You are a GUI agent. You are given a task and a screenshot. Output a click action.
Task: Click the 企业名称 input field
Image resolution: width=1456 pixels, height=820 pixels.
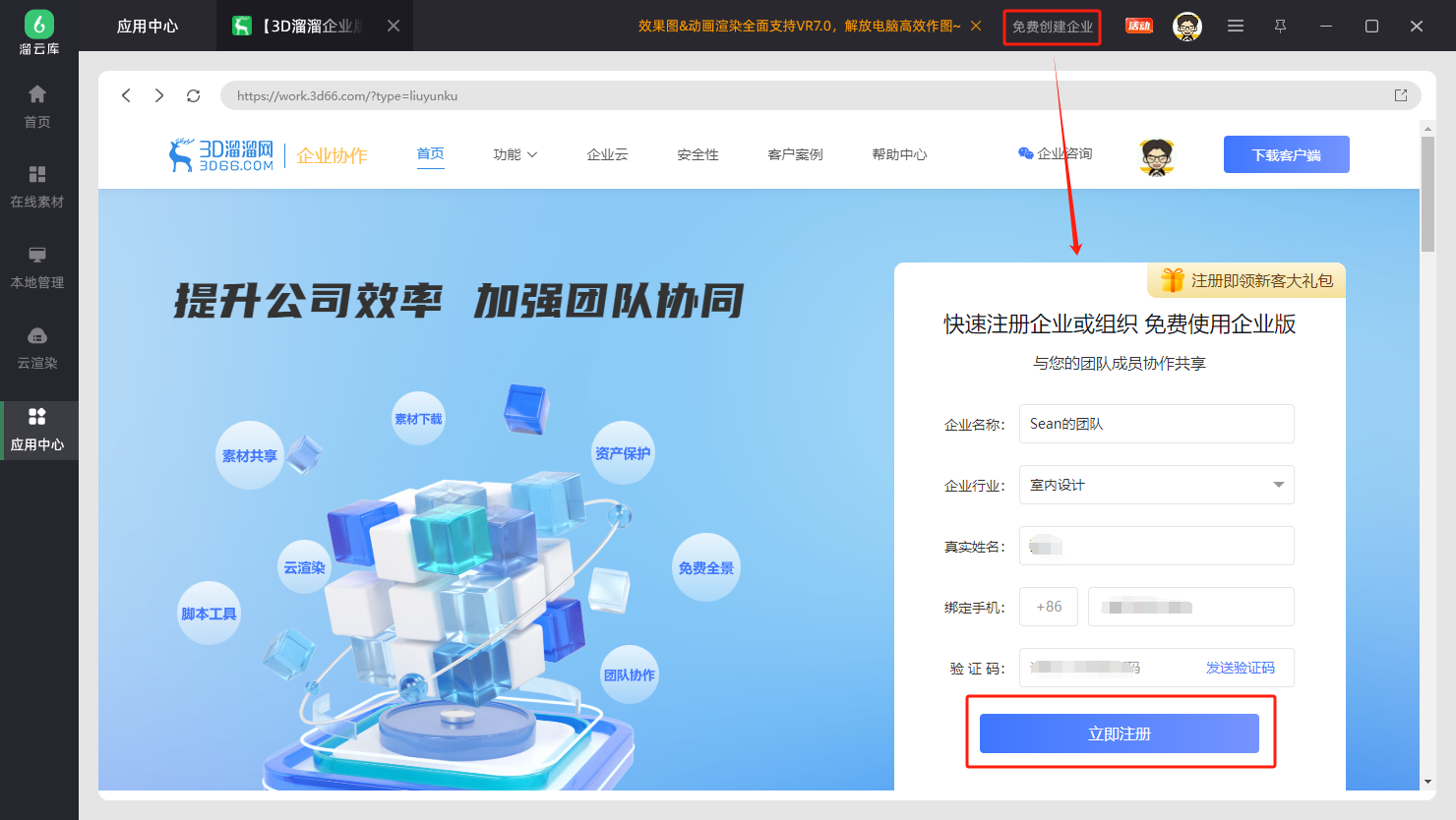1157,424
